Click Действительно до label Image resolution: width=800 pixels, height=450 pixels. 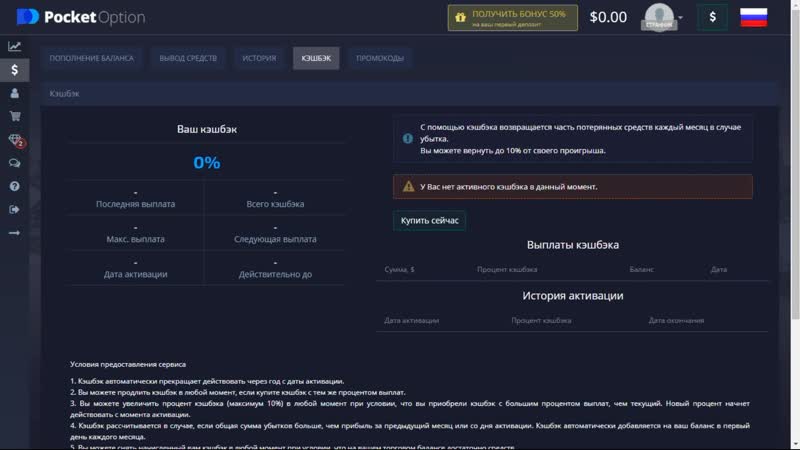(x=275, y=274)
